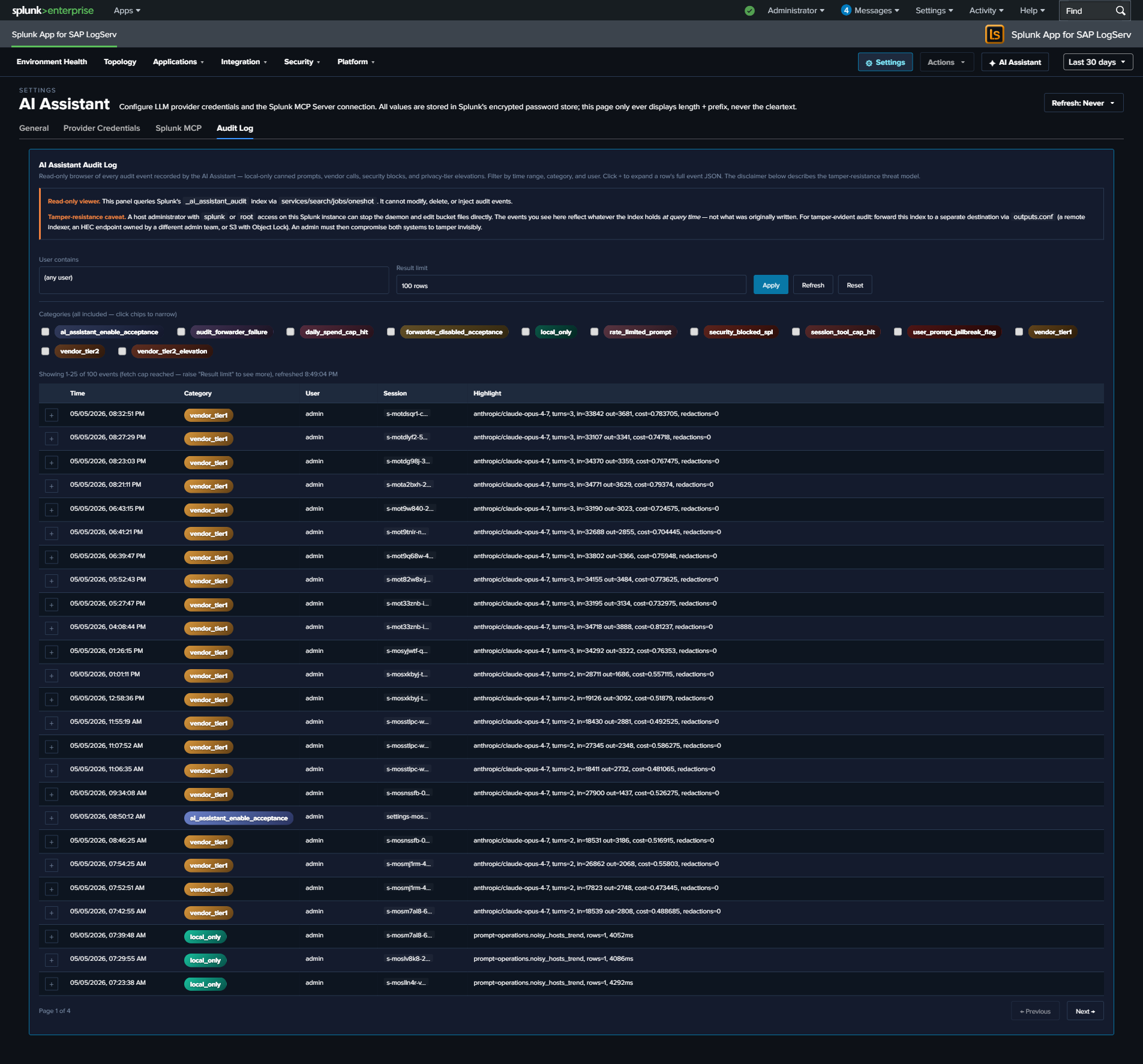
Task: Toggle the session_tool_cap_hit checkbox
Action: 796,332
